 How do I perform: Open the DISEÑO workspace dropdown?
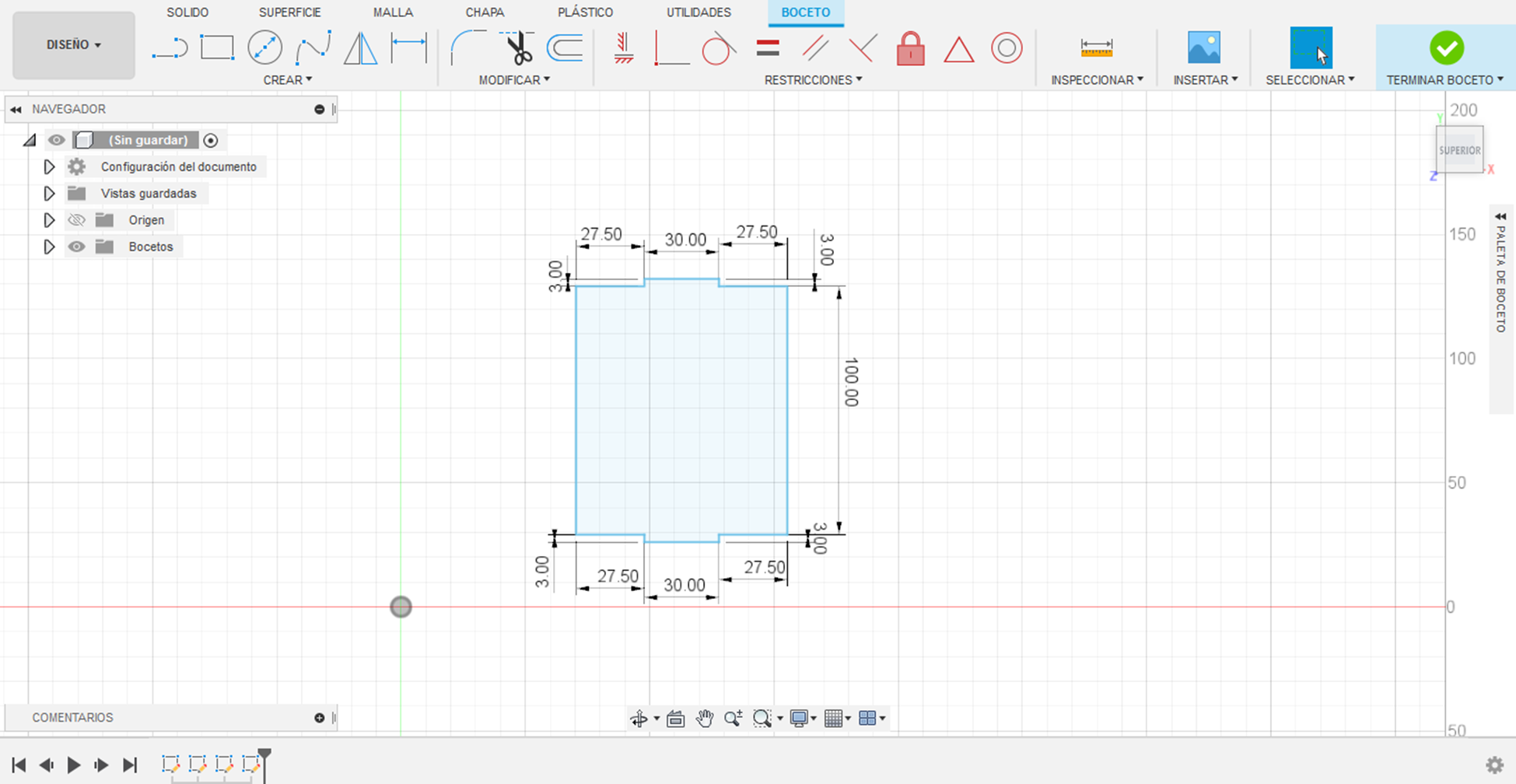click(x=74, y=45)
